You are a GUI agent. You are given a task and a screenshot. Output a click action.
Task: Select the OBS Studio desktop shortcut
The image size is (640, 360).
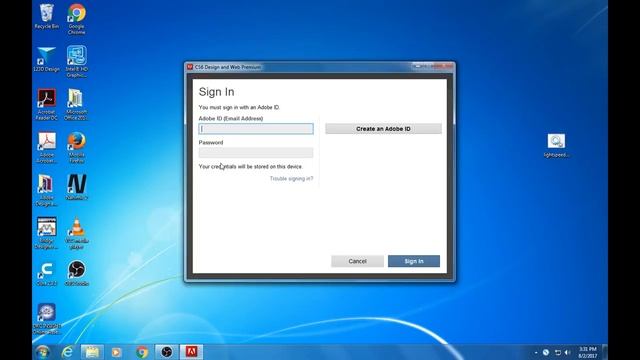tap(77, 273)
